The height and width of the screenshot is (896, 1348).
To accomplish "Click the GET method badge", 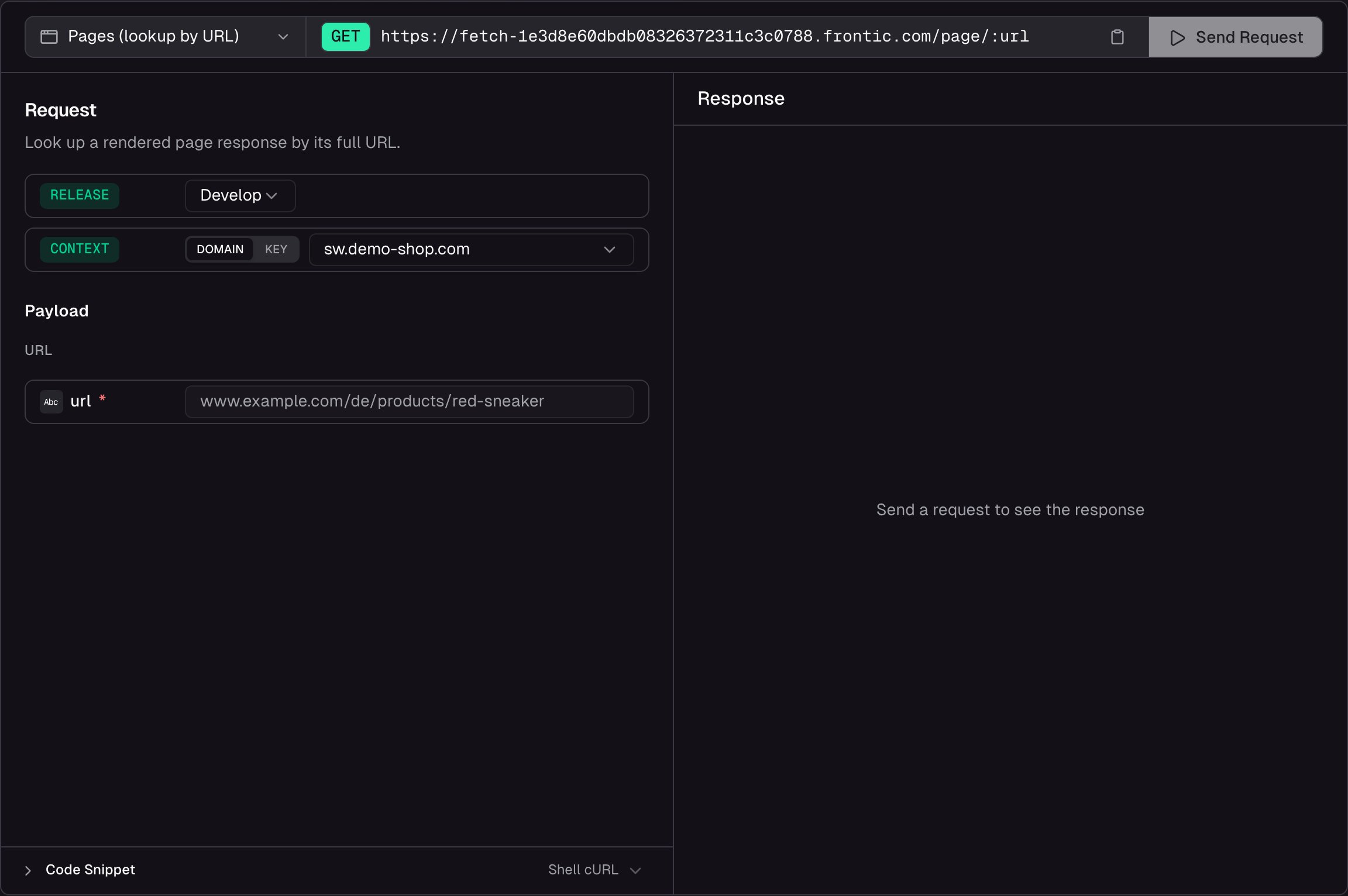I will (345, 36).
